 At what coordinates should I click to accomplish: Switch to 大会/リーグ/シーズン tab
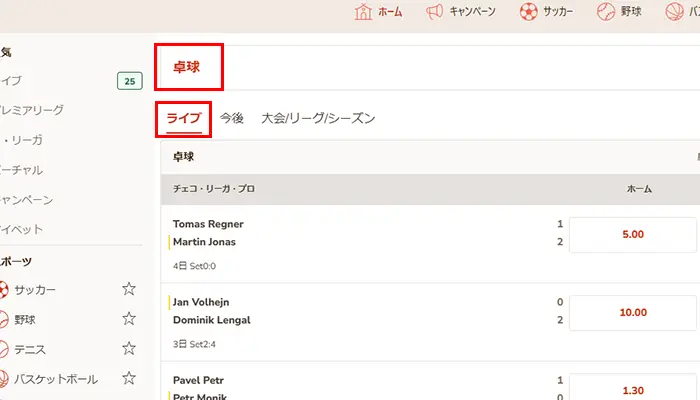[x=318, y=118]
